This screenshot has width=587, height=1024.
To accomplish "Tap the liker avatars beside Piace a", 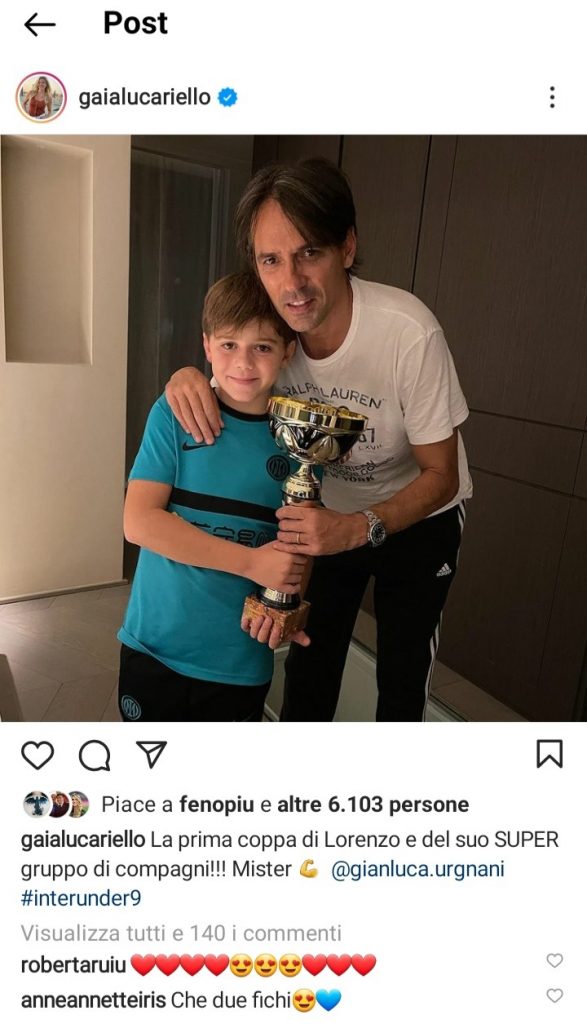I will (x=56, y=805).
